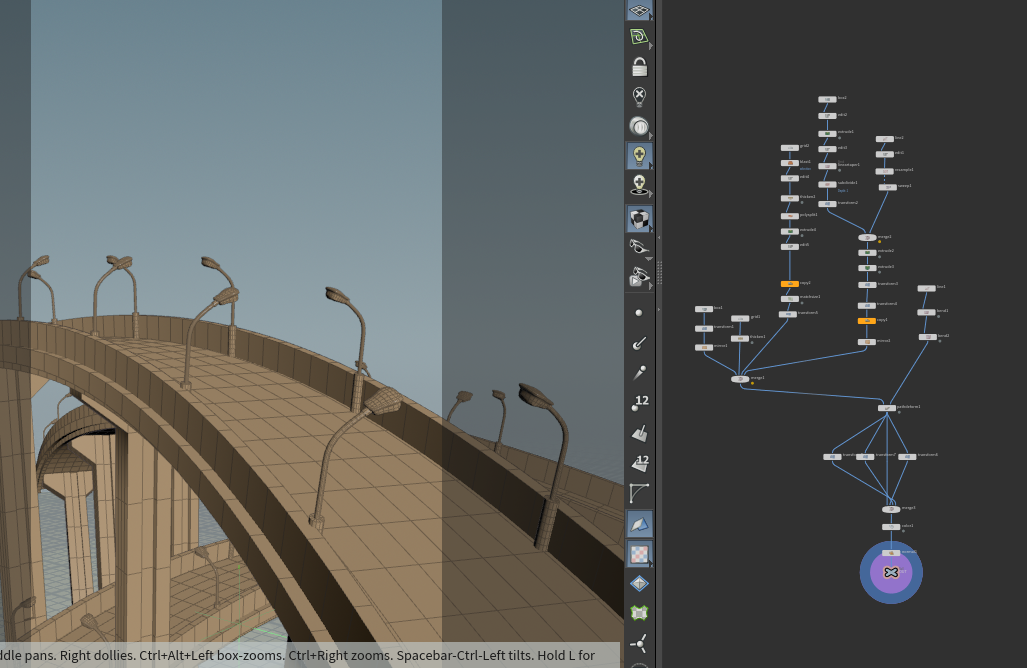Viewport: 1027px width, 668px height.
Task: Toggle the checkered material cube display icon
Action: coord(639,219)
